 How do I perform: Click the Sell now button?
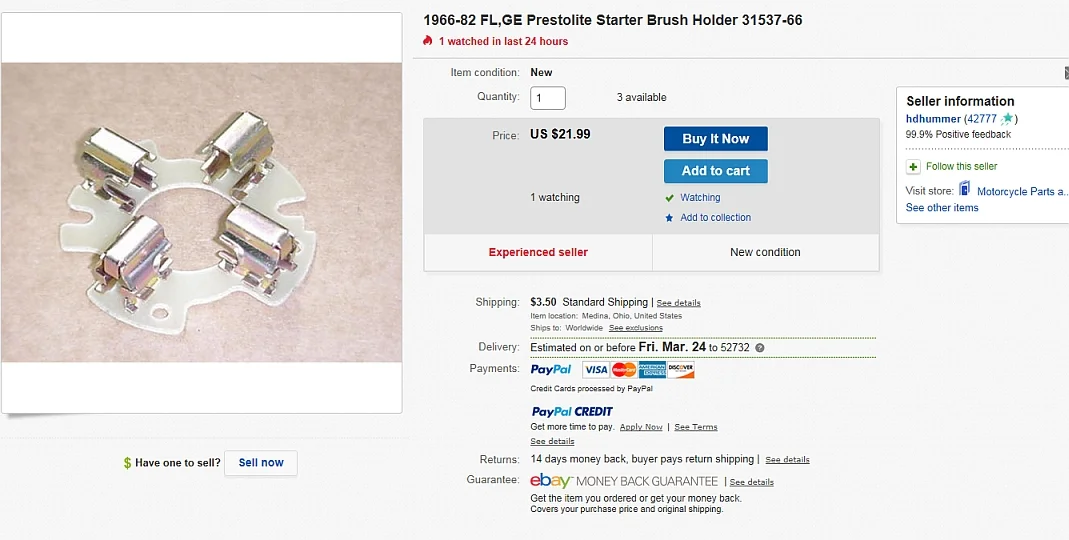click(x=261, y=463)
